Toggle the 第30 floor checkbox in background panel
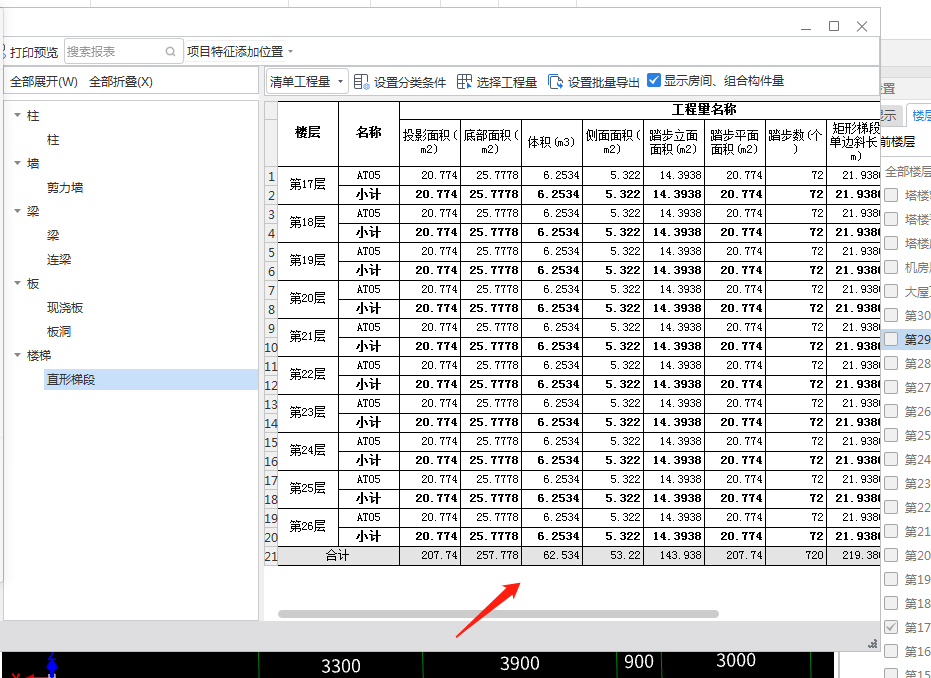Screen dimensions: 931x678 click(x=891, y=315)
